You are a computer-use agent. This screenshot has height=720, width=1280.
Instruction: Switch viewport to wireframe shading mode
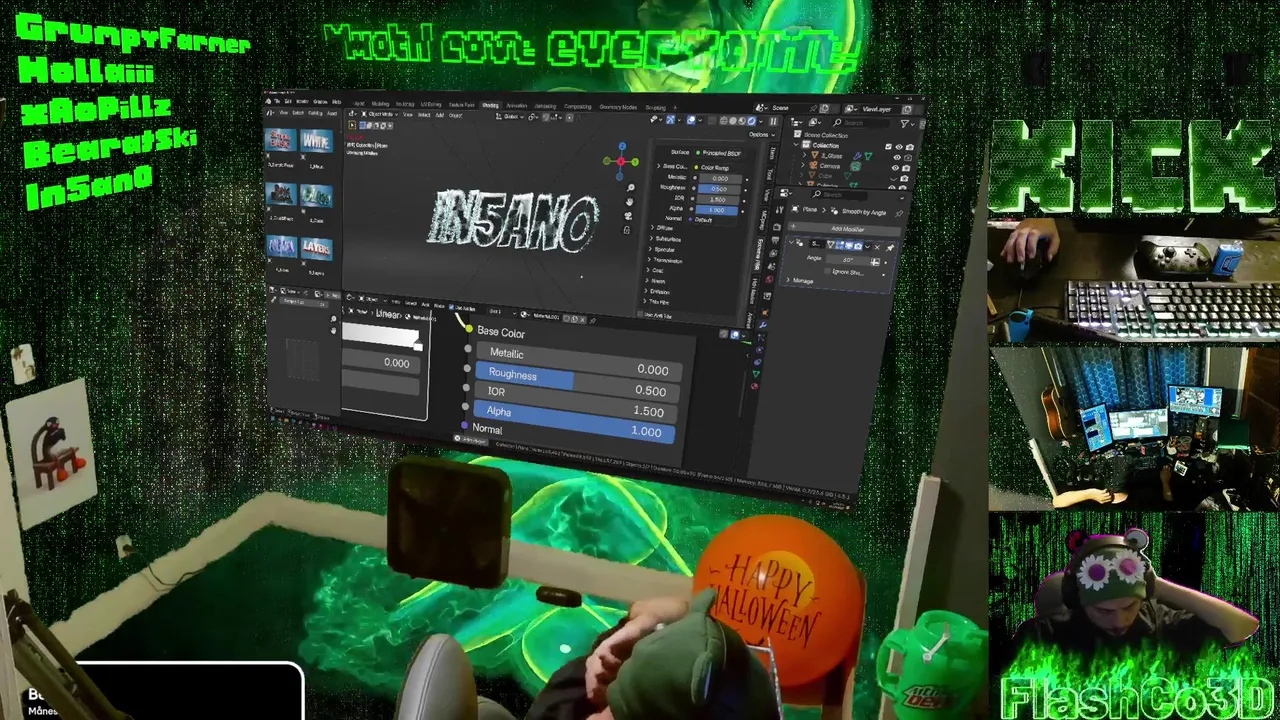[724, 121]
